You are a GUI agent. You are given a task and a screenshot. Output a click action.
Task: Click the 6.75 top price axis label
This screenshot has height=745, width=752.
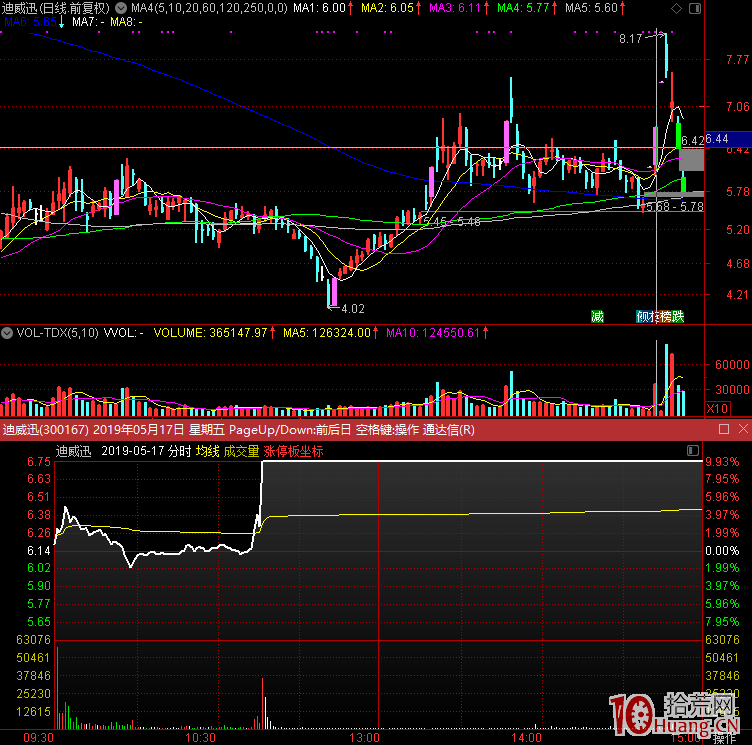39,461
